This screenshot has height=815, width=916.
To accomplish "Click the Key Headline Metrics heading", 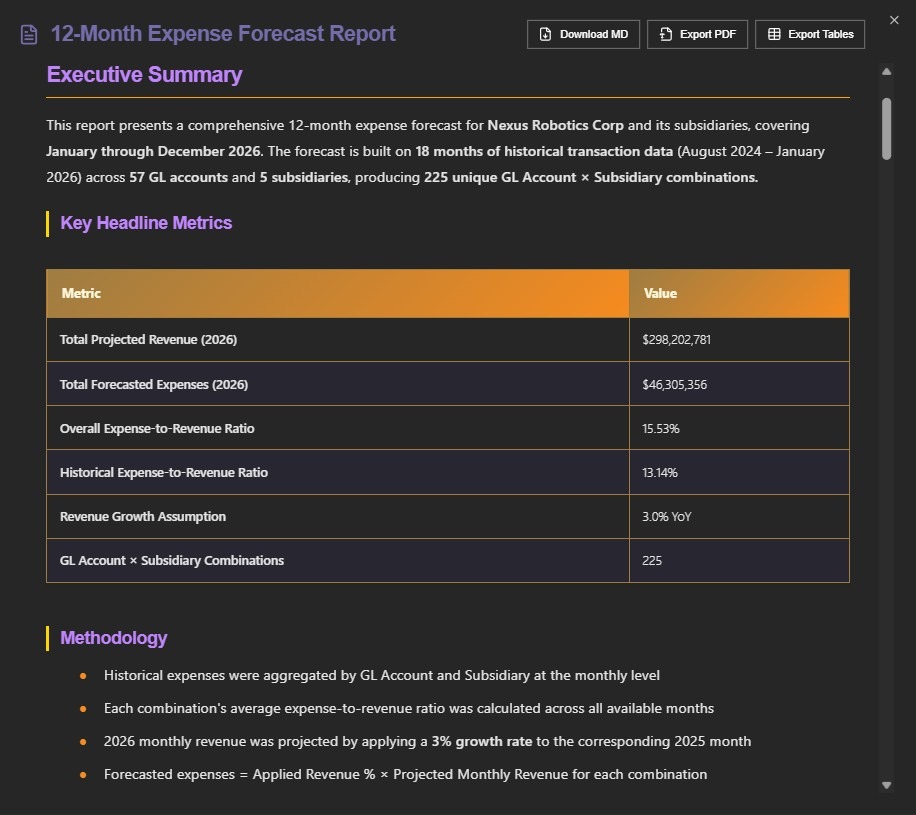I will pos(146,223).
